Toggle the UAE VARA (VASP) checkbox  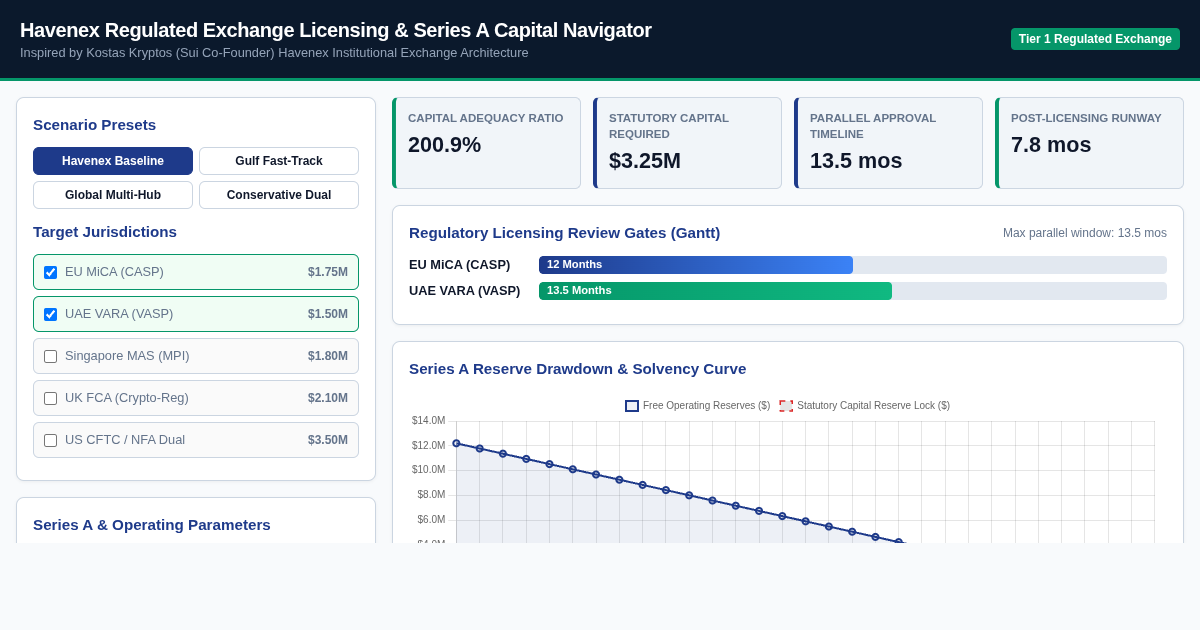[50, 314]
